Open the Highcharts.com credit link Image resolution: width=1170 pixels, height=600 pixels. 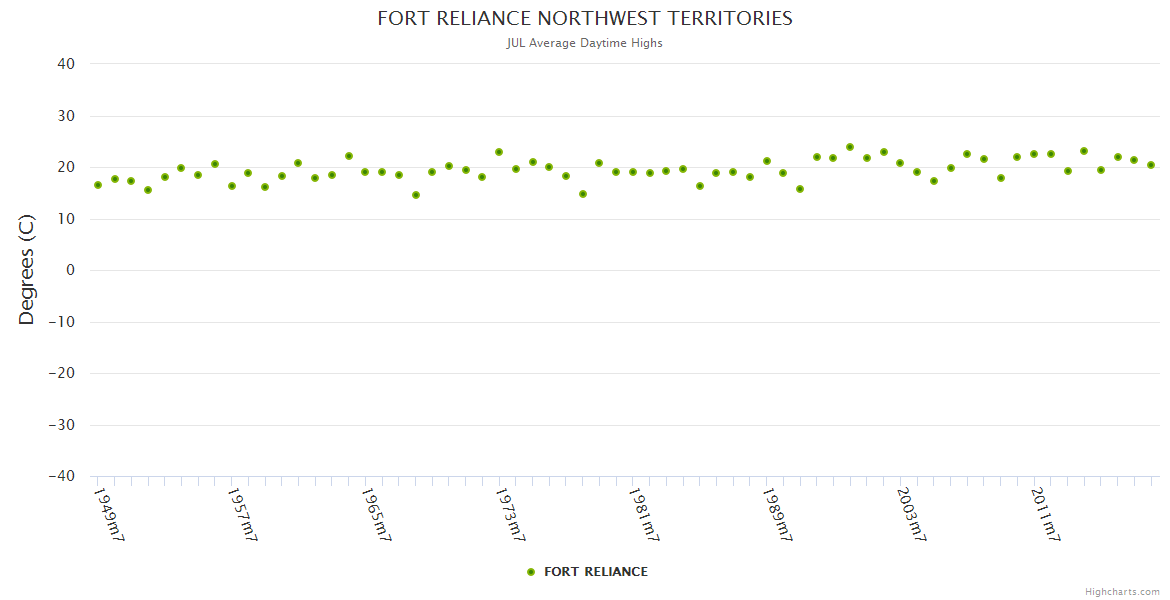click(x=1122, y=591)
